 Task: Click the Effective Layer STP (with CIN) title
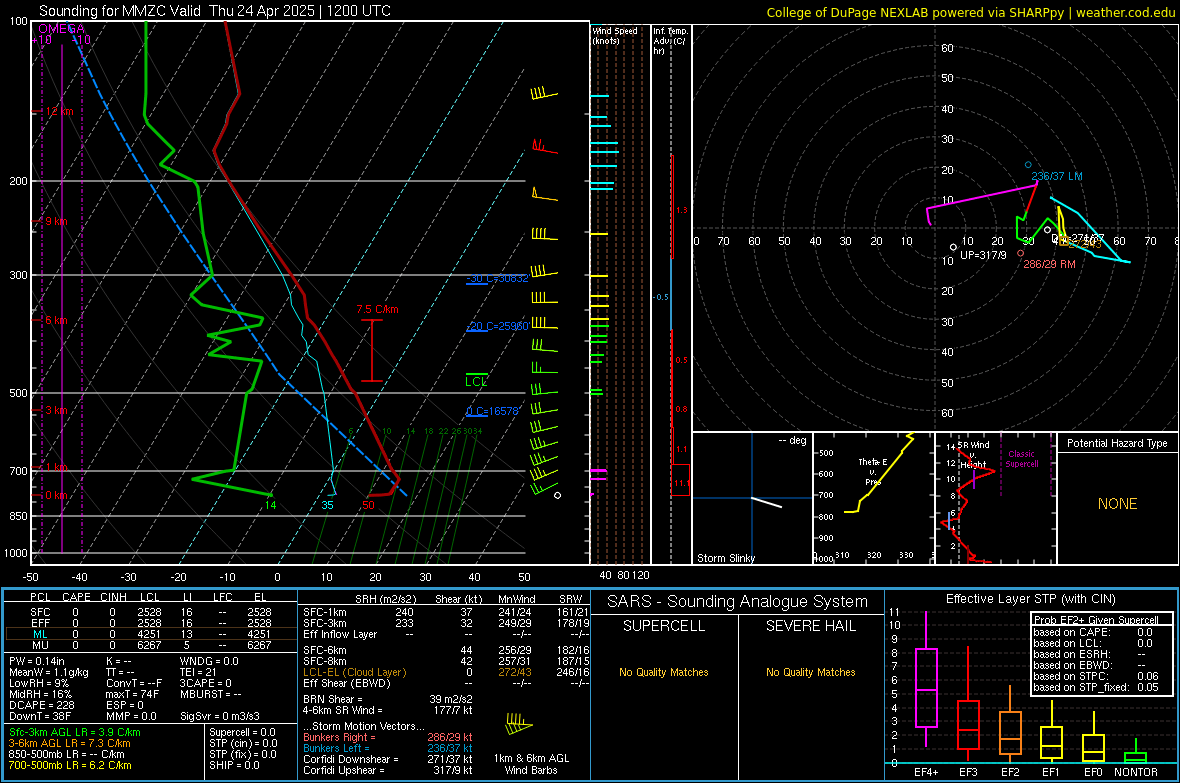click(x=1031, y=599)
